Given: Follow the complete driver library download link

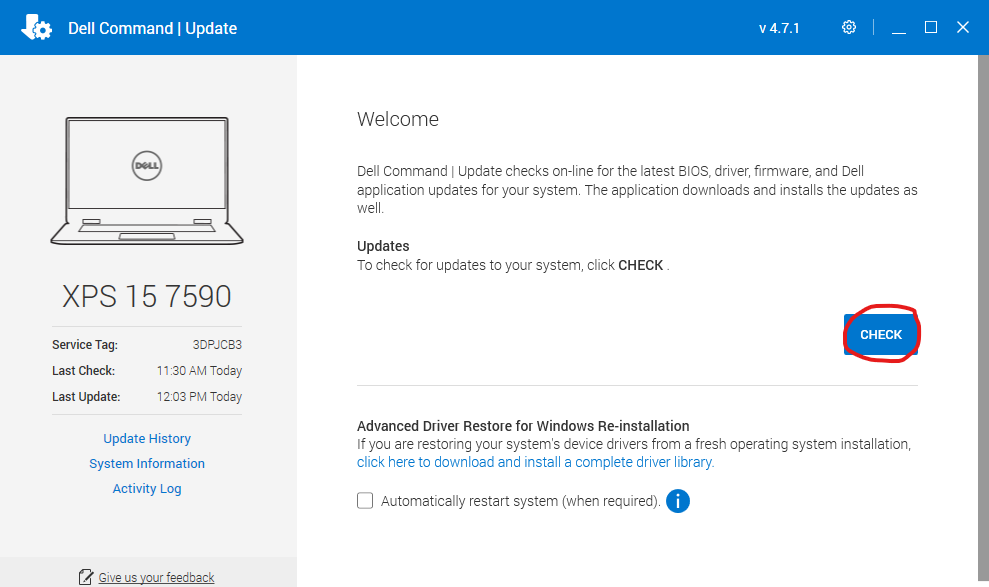Looking at the screenshot, I should pyautogui.click(x=535, y=461).
